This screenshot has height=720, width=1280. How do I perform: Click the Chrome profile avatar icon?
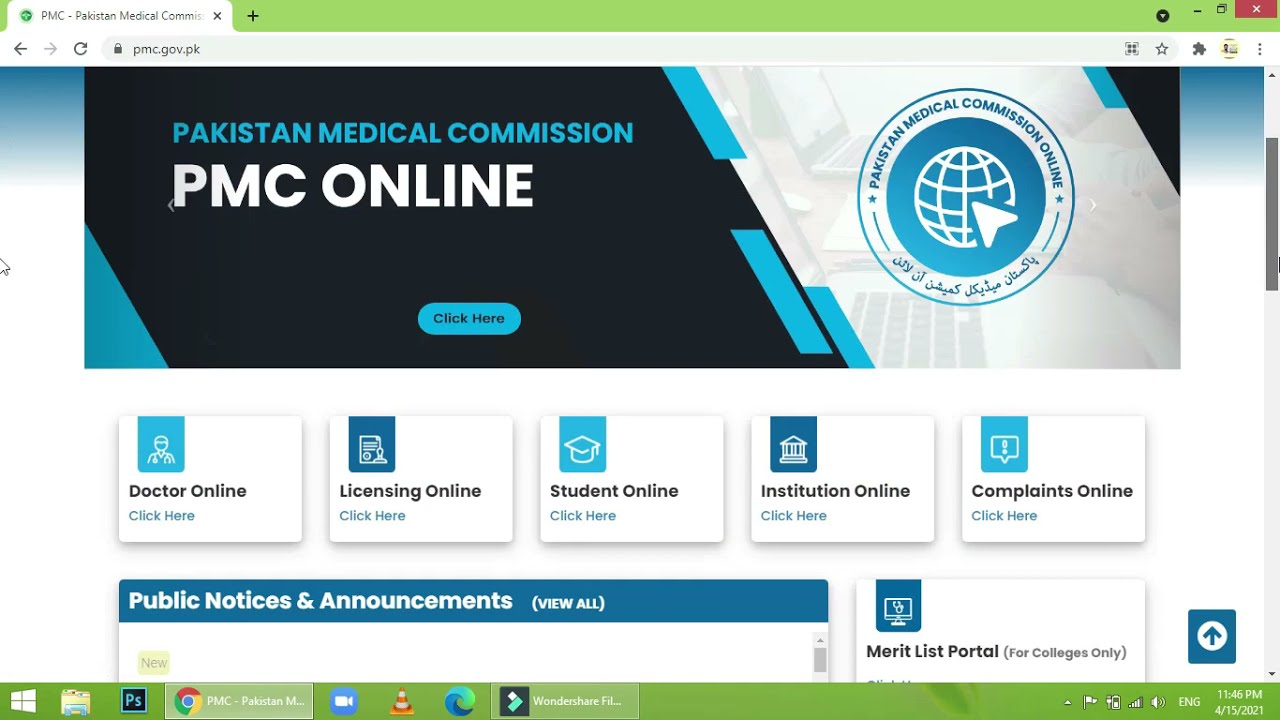(1230, 49)
